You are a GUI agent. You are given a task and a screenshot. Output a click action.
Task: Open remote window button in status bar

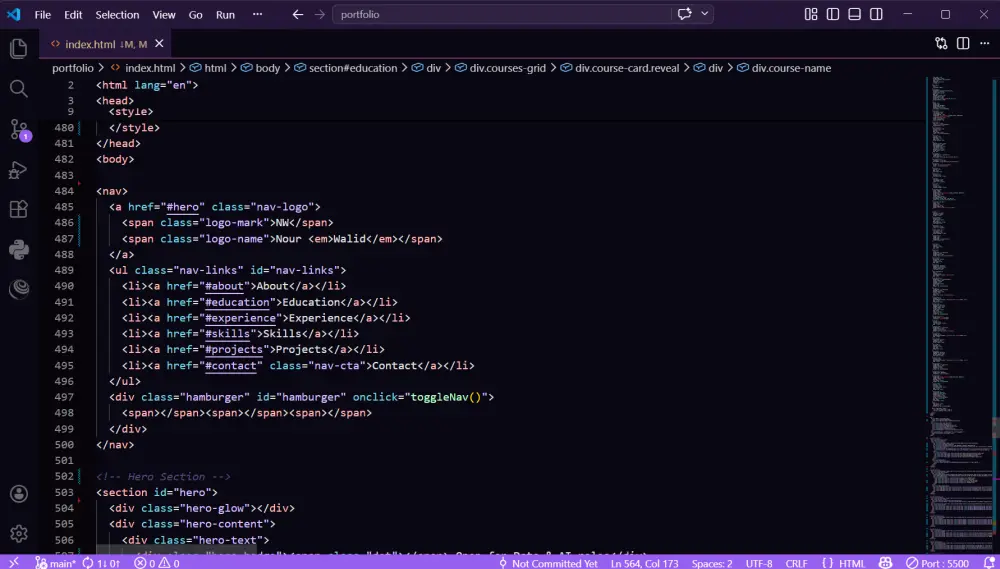click(13, 563)
